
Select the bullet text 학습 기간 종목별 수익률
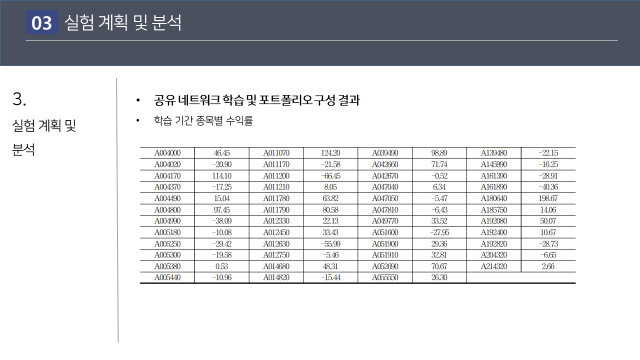tap(203, 120)
